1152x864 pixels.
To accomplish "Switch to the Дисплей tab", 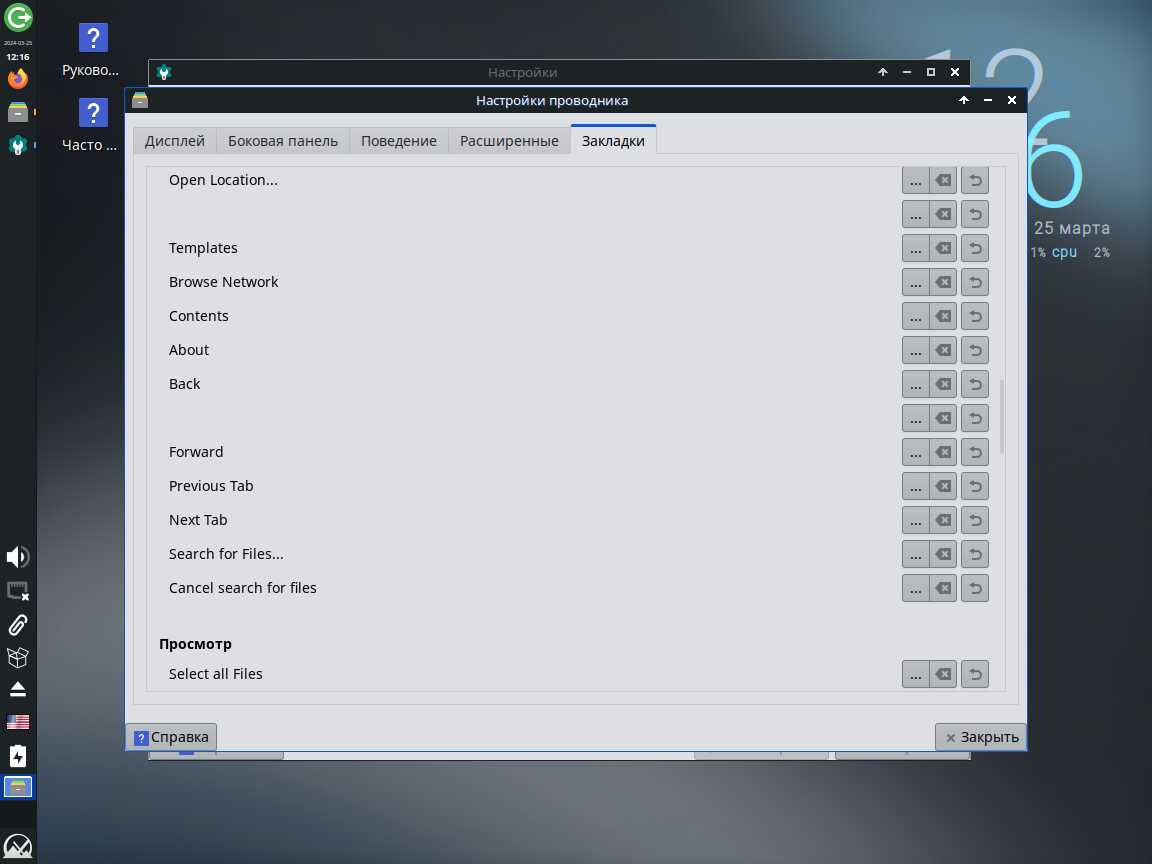I will coord(175,140).
